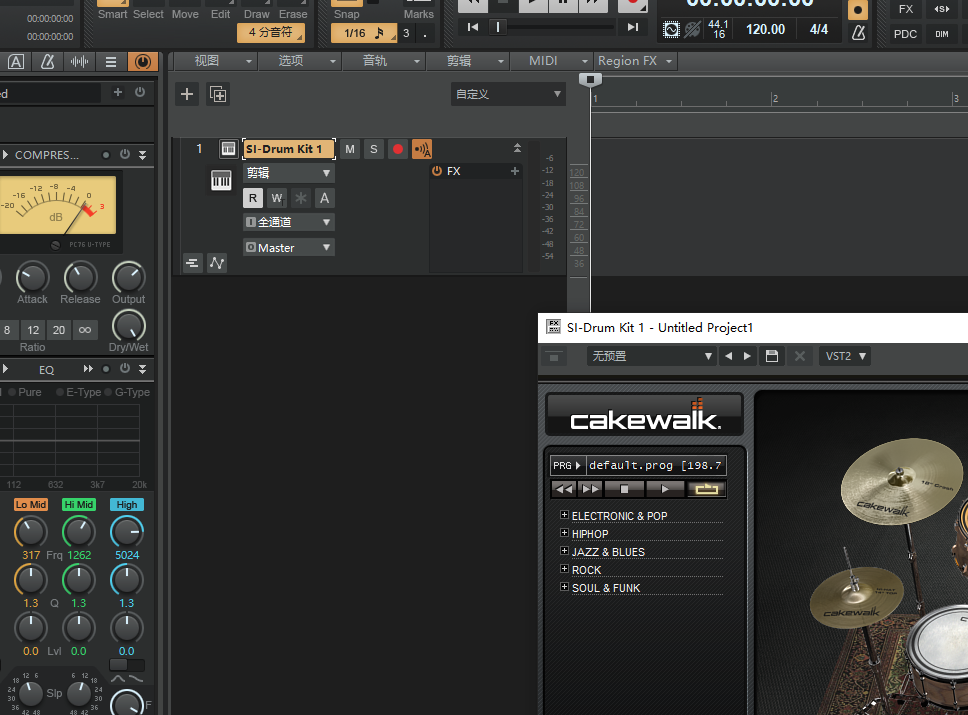Open the Region FX menu
The image size is (968, 715).
coord(635,61)
